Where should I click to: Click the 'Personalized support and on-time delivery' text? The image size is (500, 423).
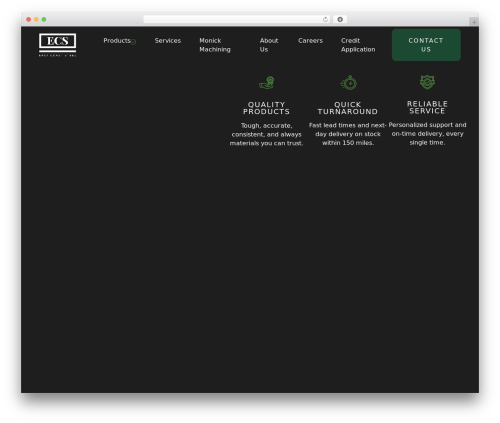coord(427,134)
